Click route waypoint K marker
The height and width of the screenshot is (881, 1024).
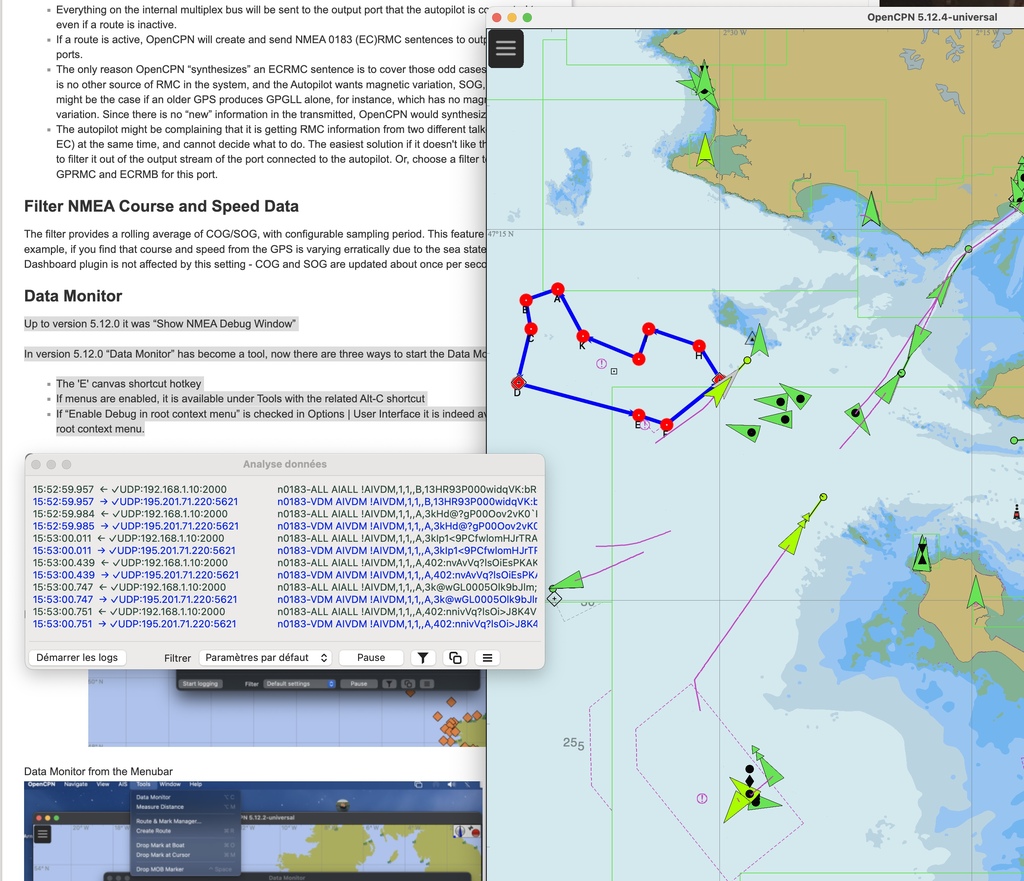point(584,336)
